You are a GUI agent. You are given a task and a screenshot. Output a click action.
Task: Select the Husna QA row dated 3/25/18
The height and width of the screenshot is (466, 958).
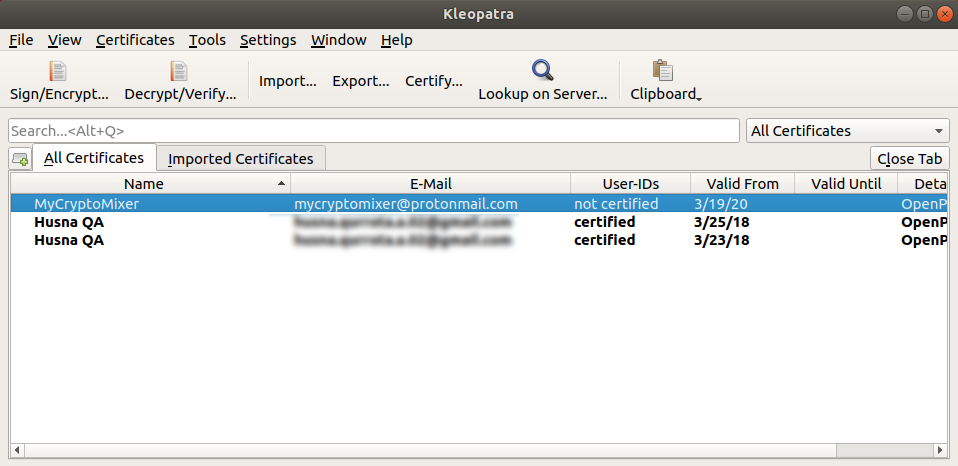pyautogui.click(x=479, y=222)
